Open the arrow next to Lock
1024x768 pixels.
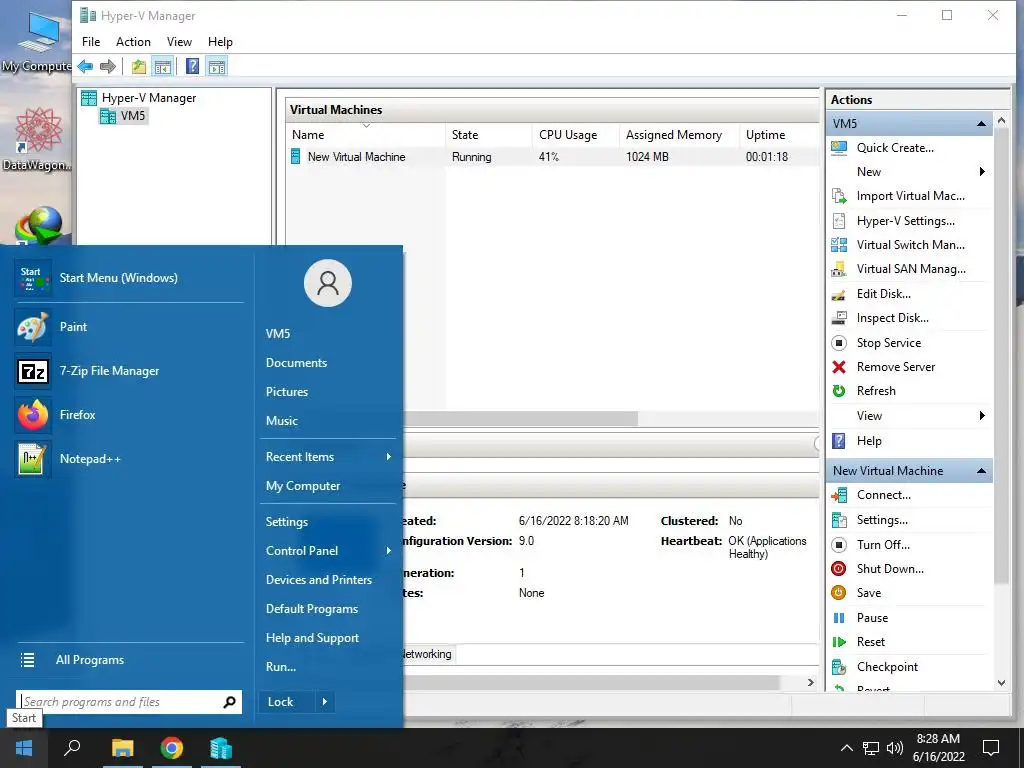pos(325,702)
